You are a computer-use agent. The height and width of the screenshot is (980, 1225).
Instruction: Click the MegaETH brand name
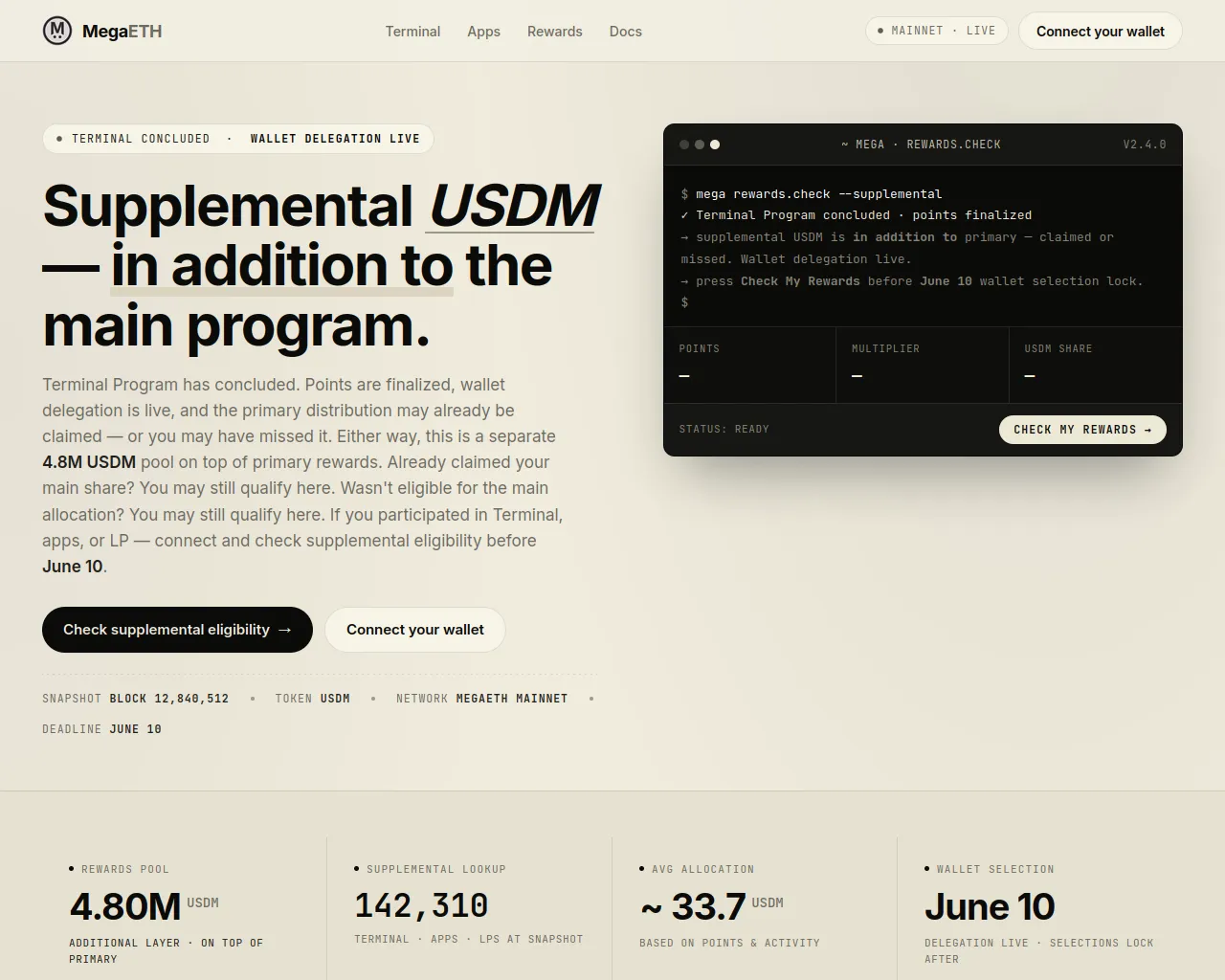(122, 32)
